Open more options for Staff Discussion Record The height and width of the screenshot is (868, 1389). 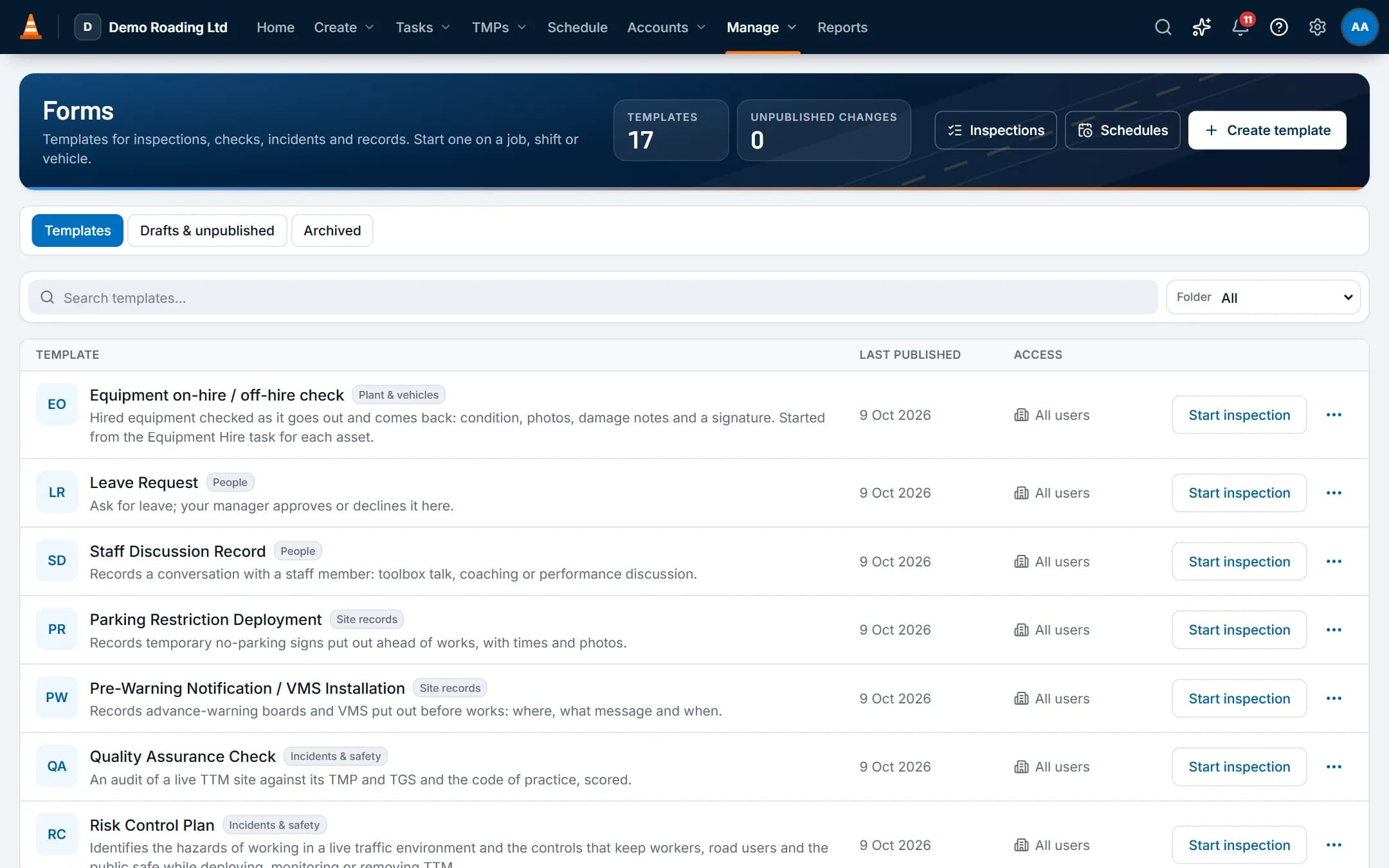point(1334,561)
